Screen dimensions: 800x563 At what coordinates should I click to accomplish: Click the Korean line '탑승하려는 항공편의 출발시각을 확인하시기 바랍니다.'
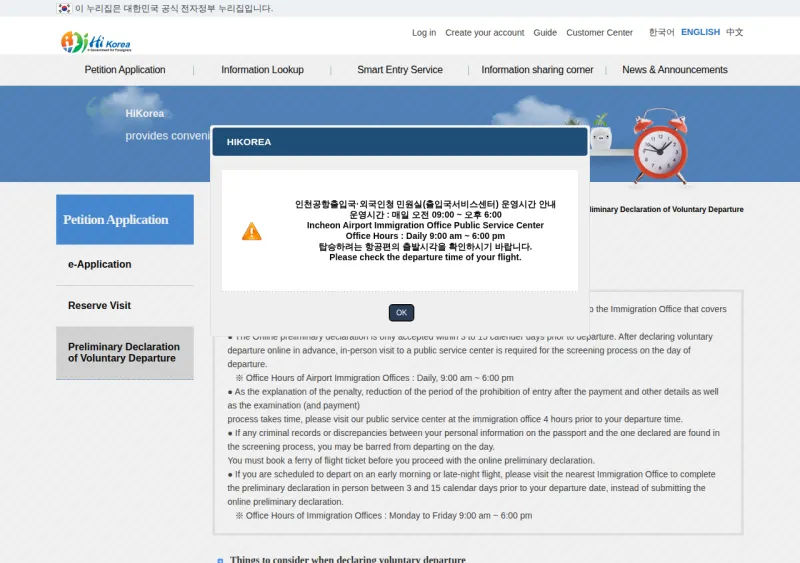click(x=425, y=247)
